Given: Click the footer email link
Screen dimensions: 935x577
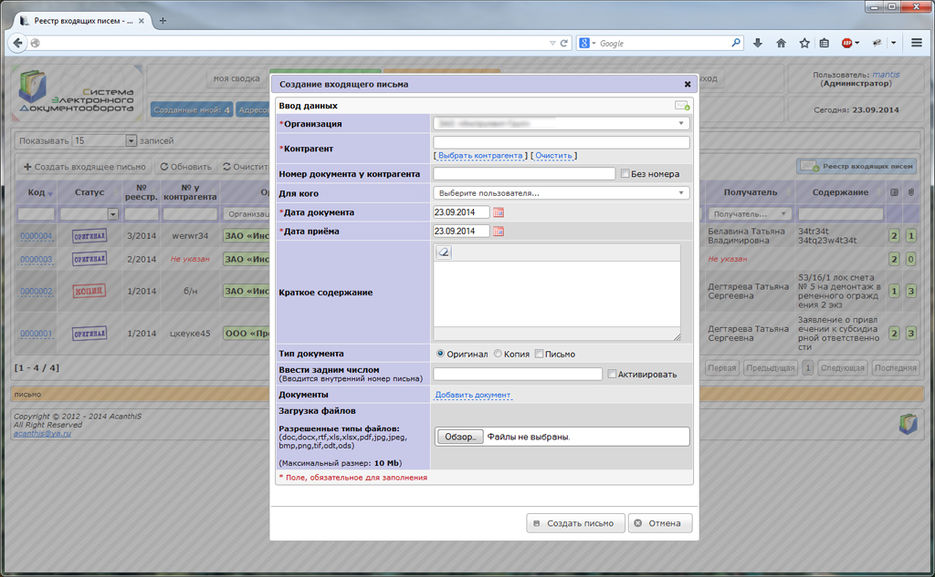Looking at the screenshot, I should click(x=42, y=434).
